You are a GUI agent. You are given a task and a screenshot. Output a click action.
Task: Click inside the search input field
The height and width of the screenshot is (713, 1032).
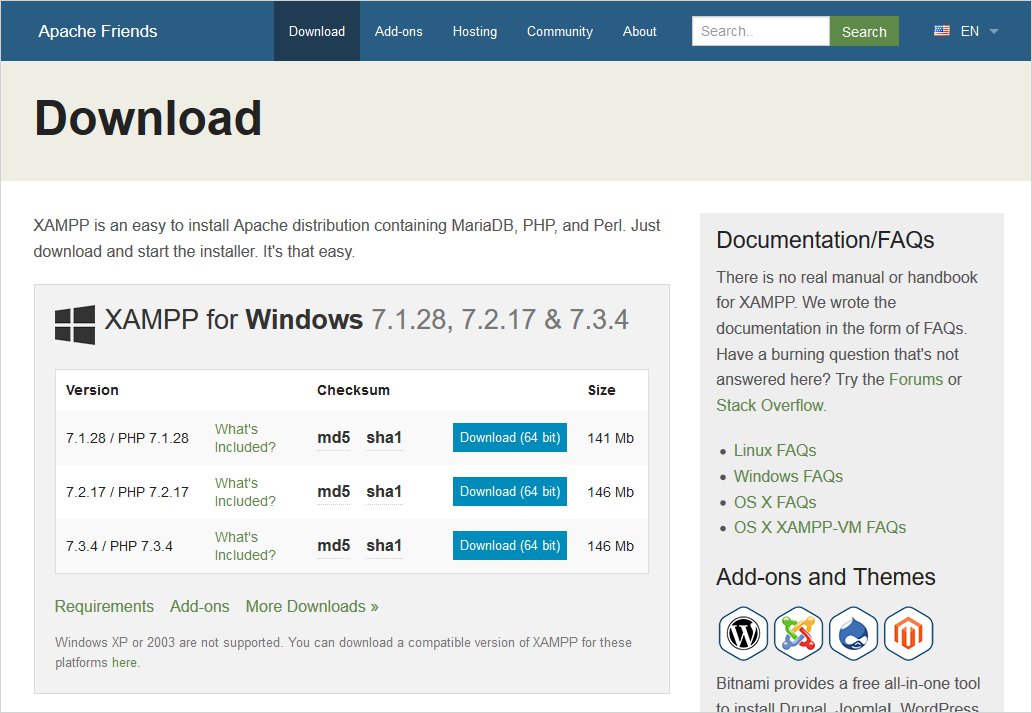point(760,31)
